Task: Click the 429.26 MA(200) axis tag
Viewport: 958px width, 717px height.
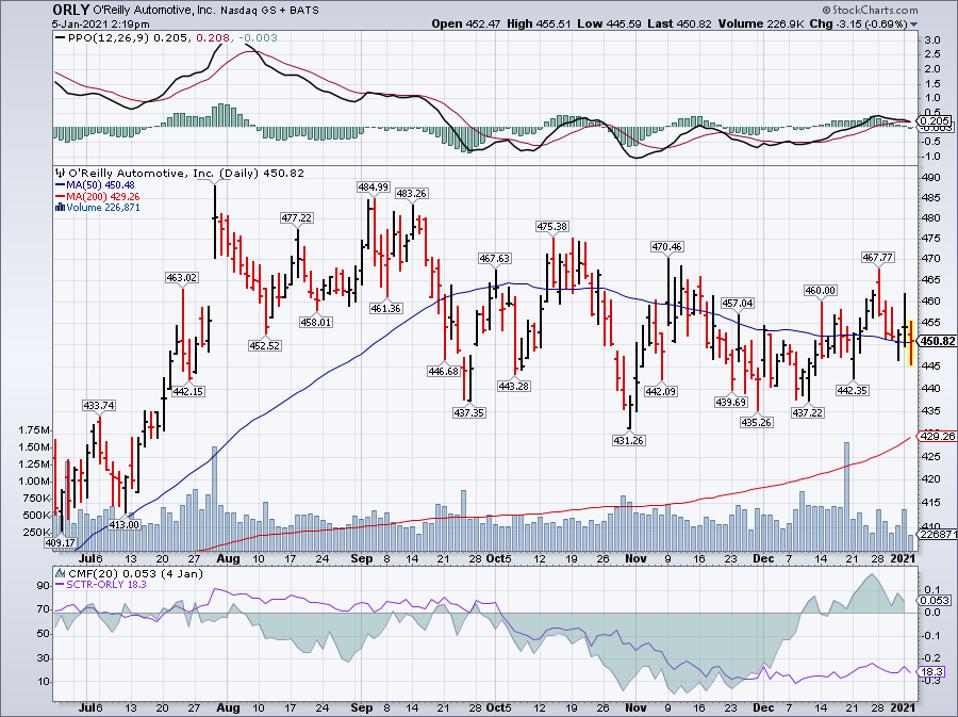Action: click(937, 436)
